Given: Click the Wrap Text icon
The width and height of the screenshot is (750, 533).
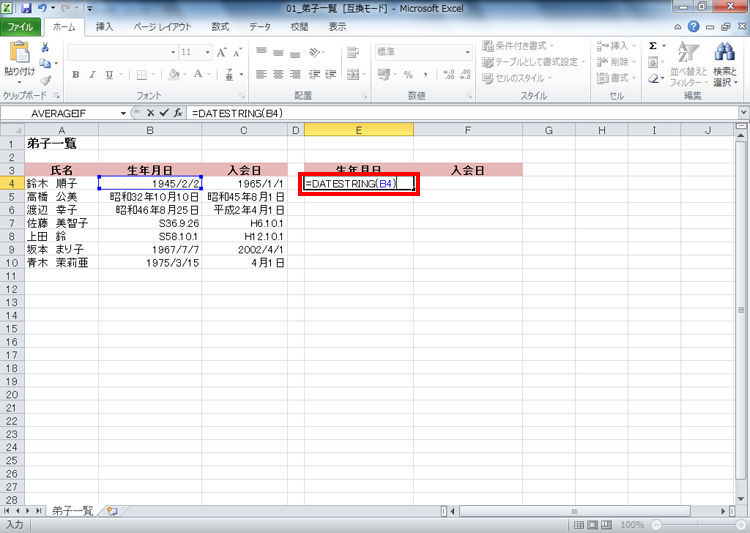Looking at the screenshot, I should click(x=353, y=52).
